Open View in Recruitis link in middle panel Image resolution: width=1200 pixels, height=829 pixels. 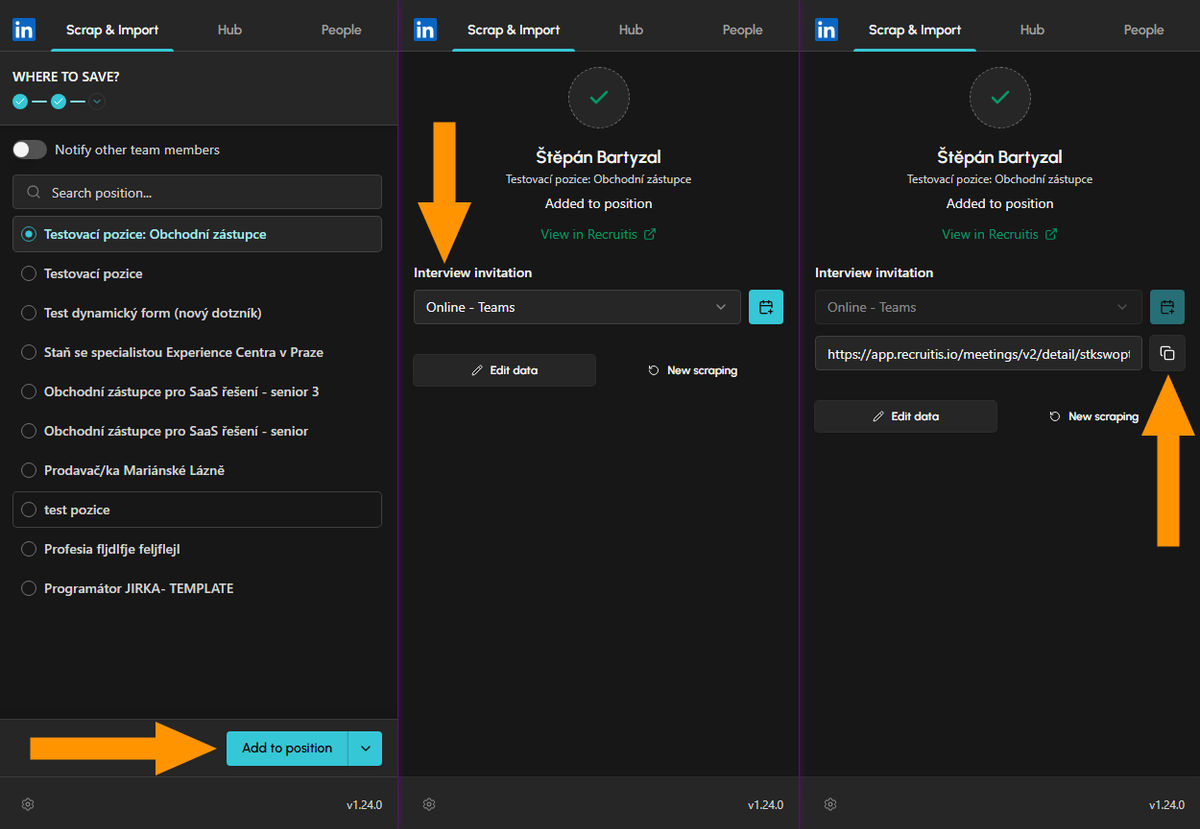(598, 234)
